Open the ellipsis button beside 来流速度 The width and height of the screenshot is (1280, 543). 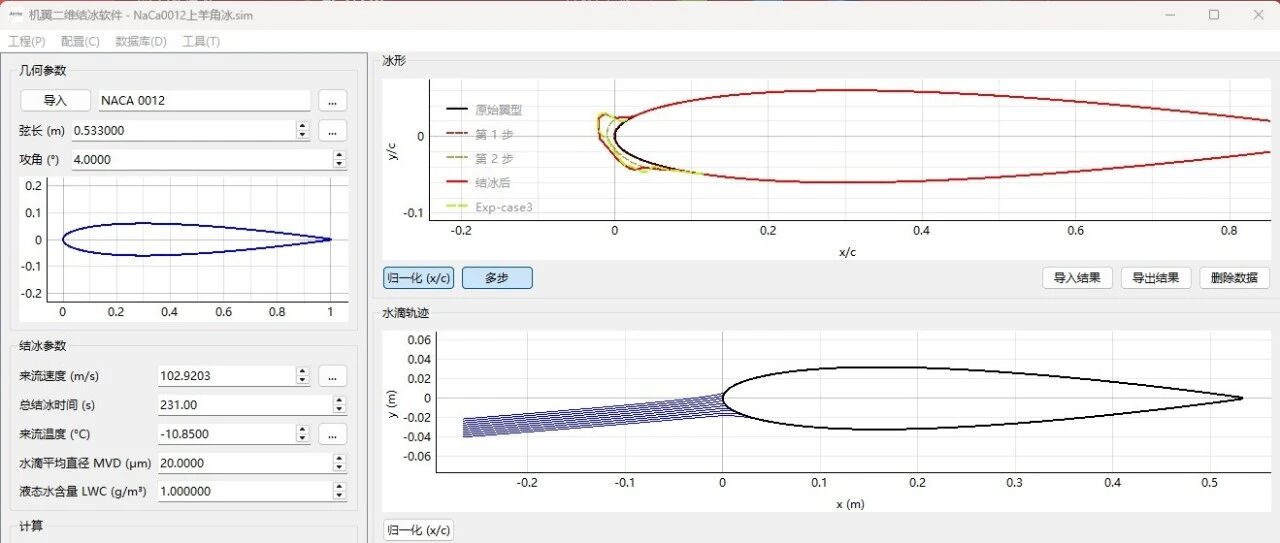[332, 376]
